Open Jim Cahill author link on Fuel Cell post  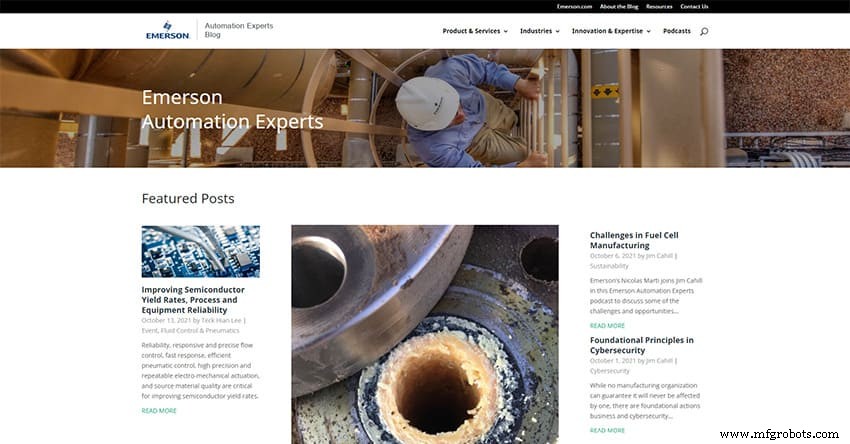tap(659, 256)
